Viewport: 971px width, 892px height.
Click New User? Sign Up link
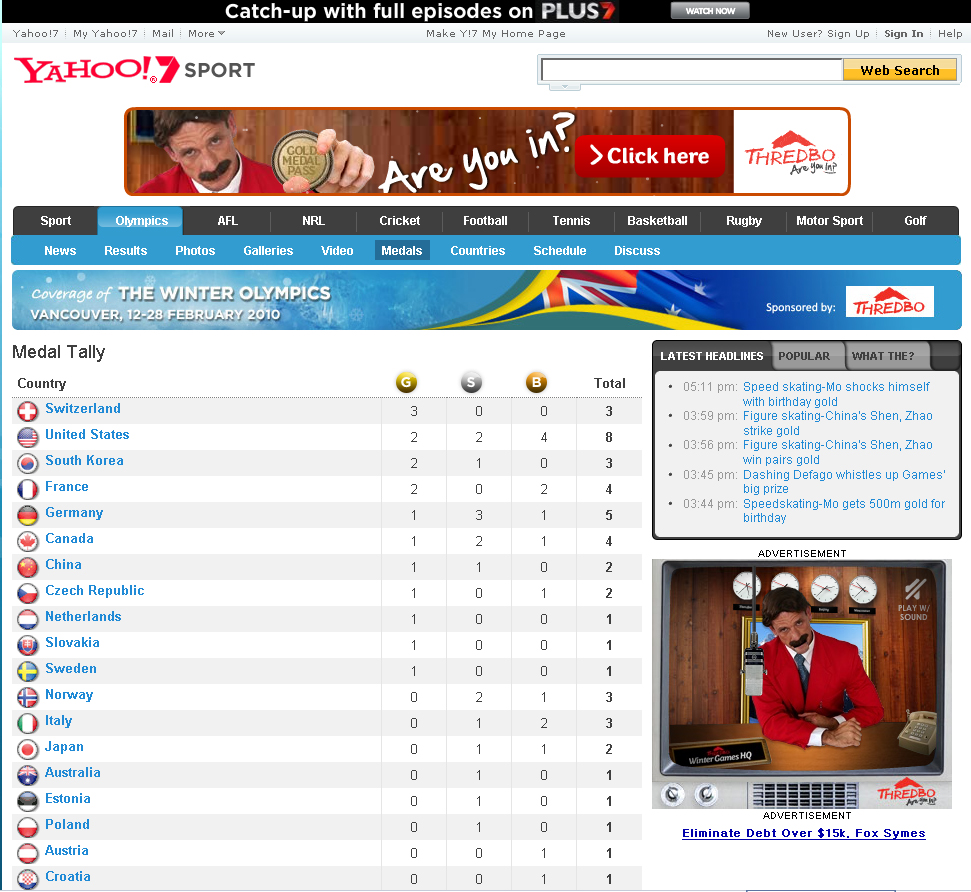(x=818, y=33)
